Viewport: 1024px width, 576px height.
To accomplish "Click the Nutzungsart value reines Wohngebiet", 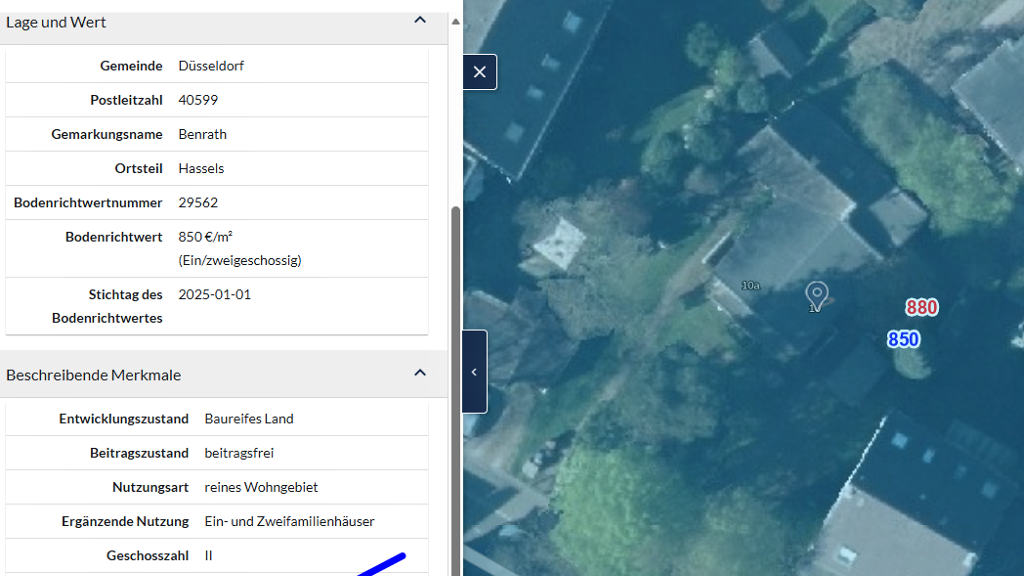I will (x=261, y=487).
